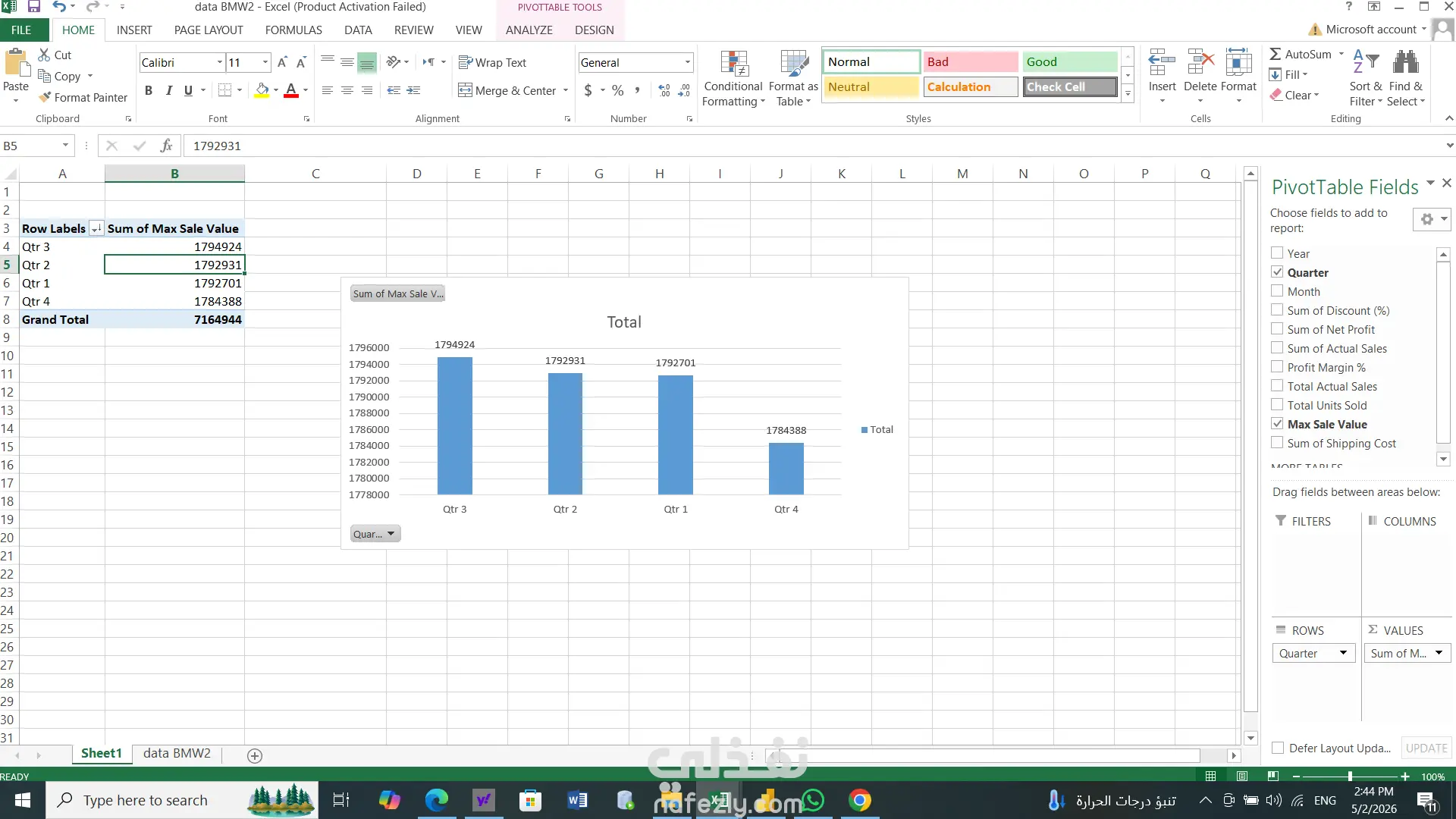Open Row Labels filter dropdown
Screen dimensions: 1456x819
tap(96, 229)
